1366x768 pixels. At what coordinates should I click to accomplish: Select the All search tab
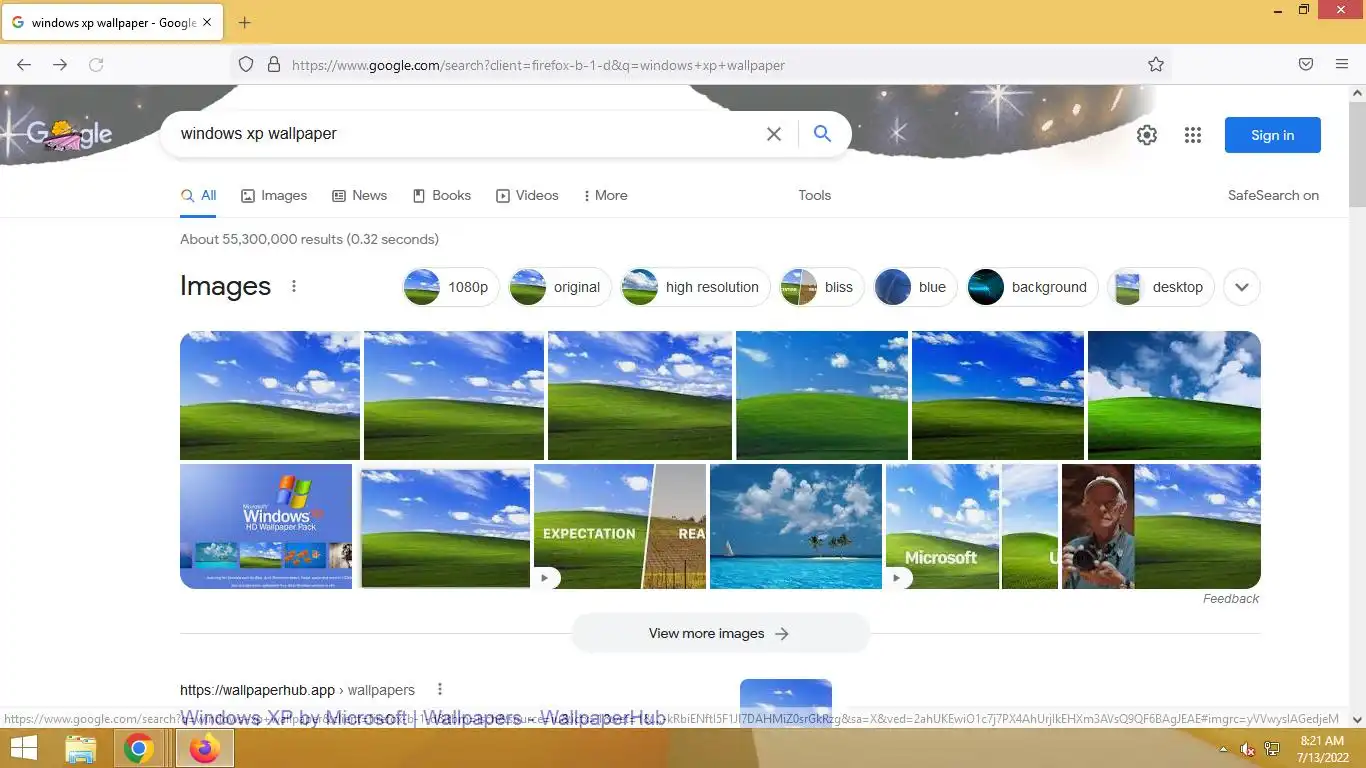[198, 196]
